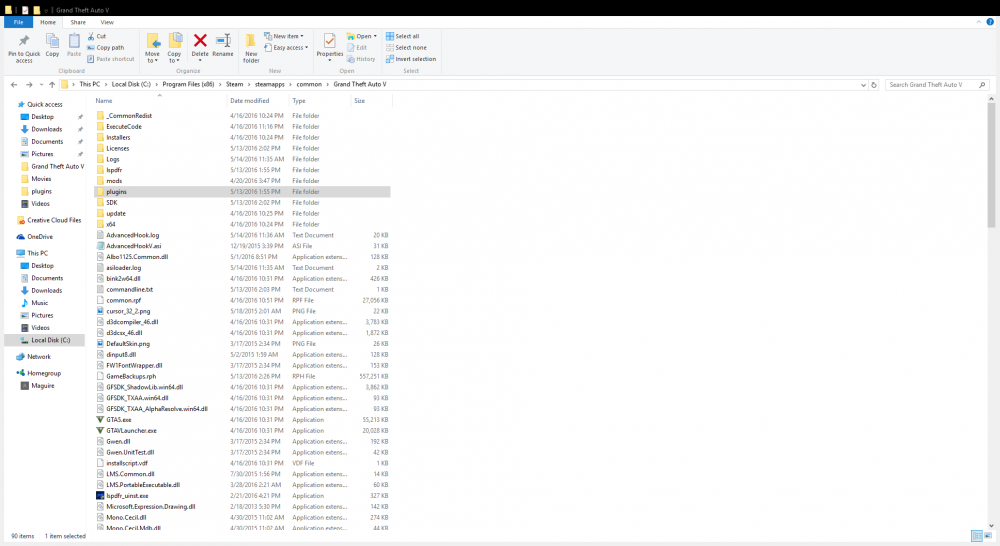
Task: Select Creative Cloud Files in sidebar
Action: click(x=54, y=220)
